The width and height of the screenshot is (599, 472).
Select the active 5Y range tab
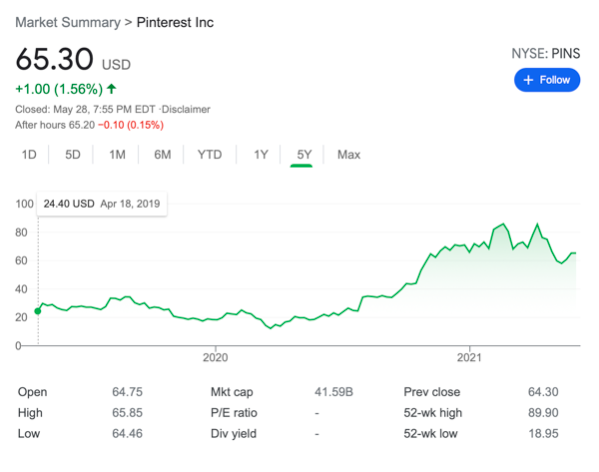304,155
